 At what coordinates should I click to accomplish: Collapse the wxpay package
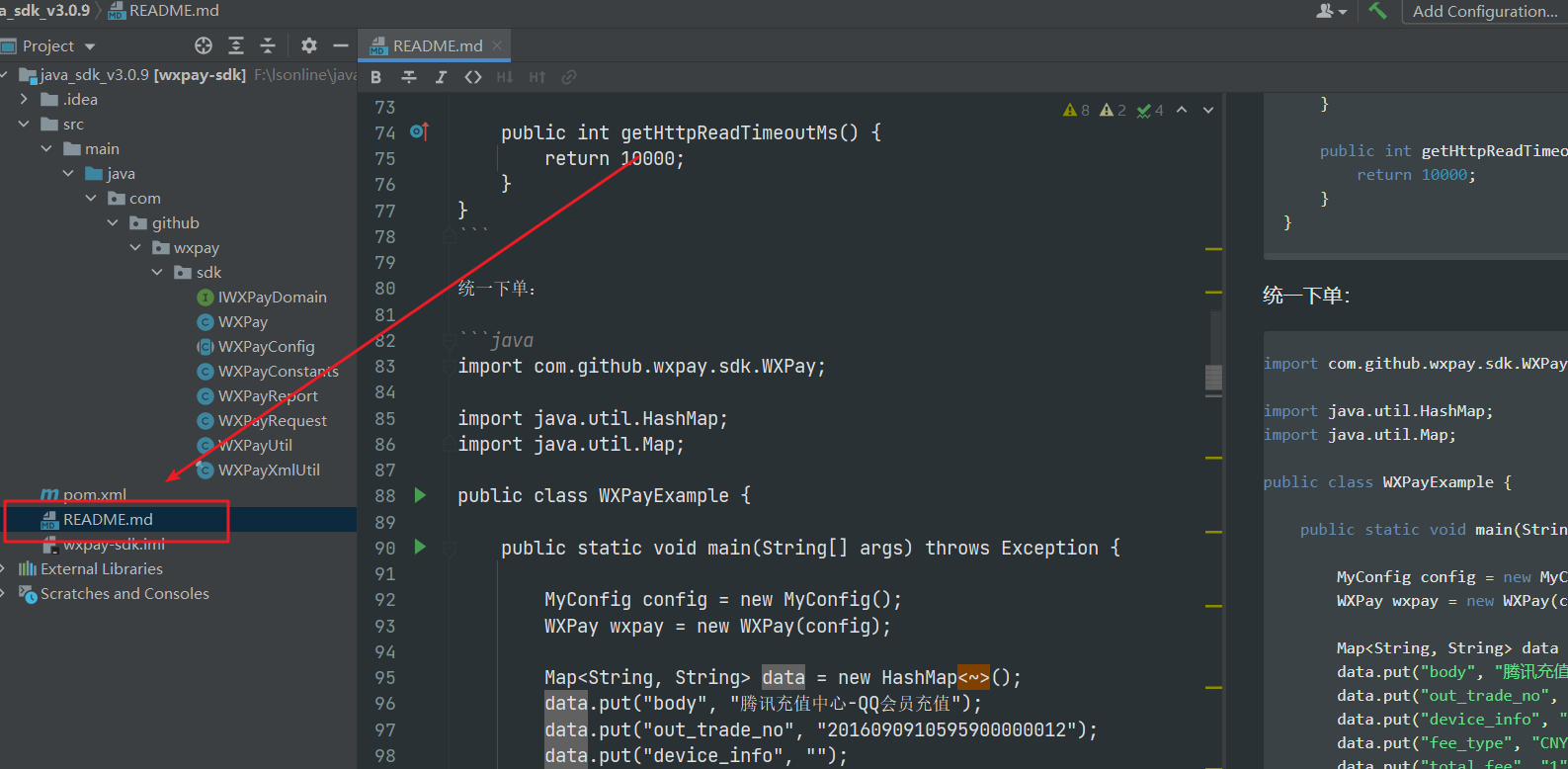click(x=135, y=247)
